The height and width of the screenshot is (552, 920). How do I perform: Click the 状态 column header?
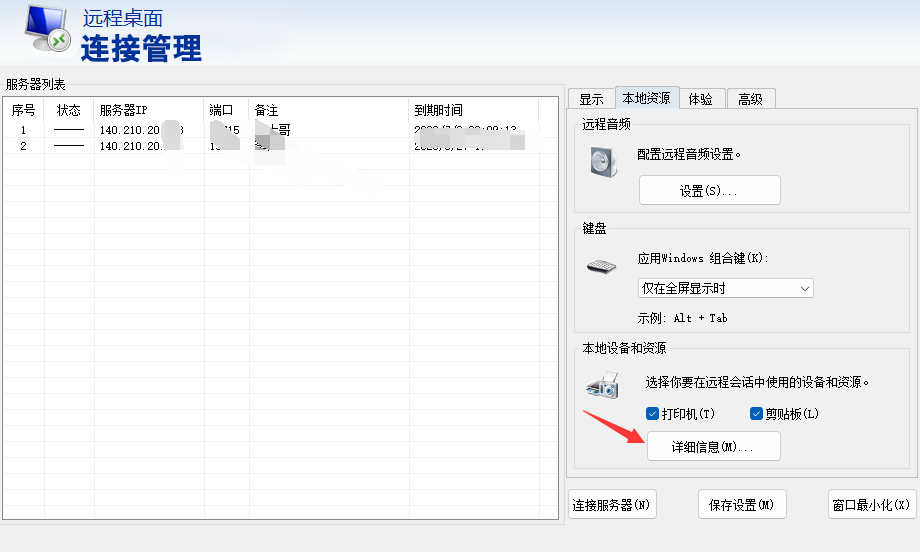click(69, 110)
